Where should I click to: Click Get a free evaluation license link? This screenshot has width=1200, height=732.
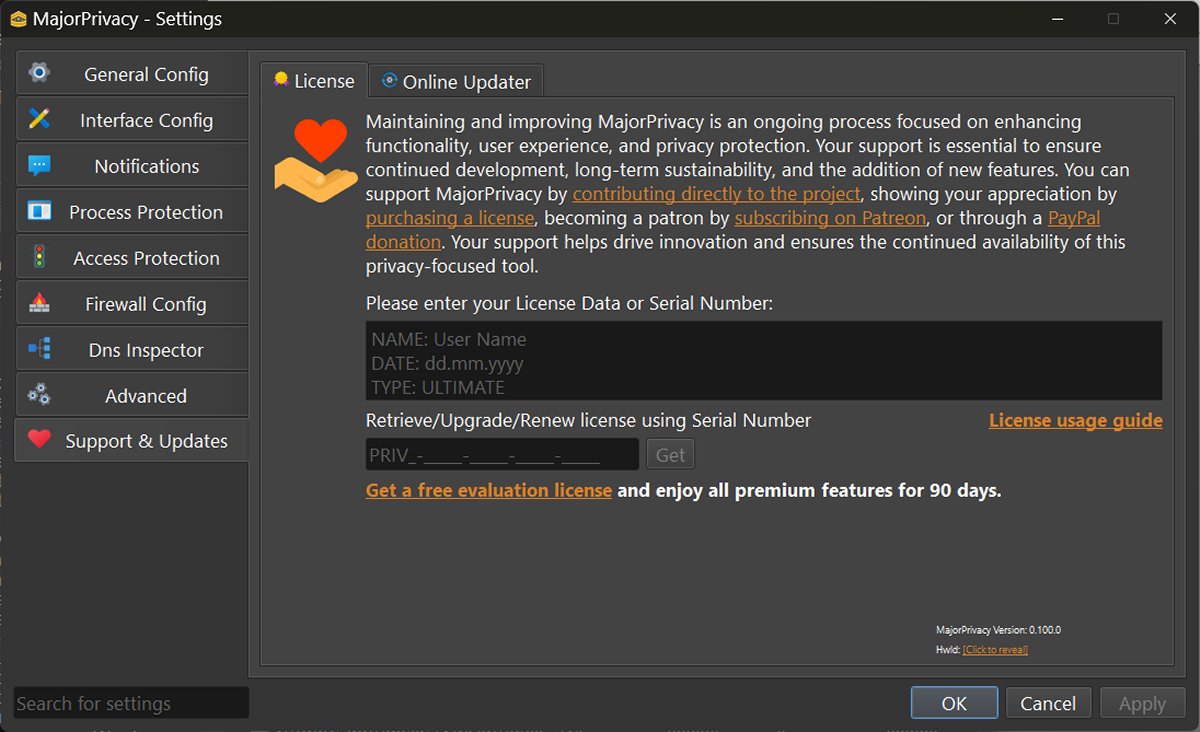click(x=489, y=490)
